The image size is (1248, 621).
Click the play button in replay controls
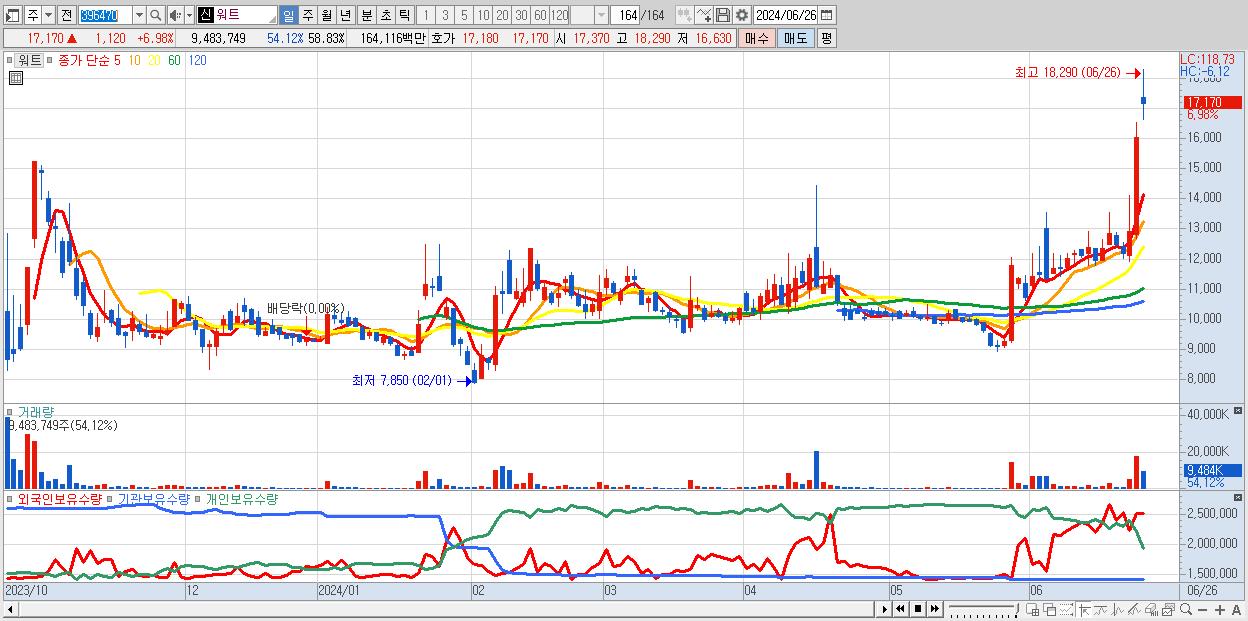885,608
